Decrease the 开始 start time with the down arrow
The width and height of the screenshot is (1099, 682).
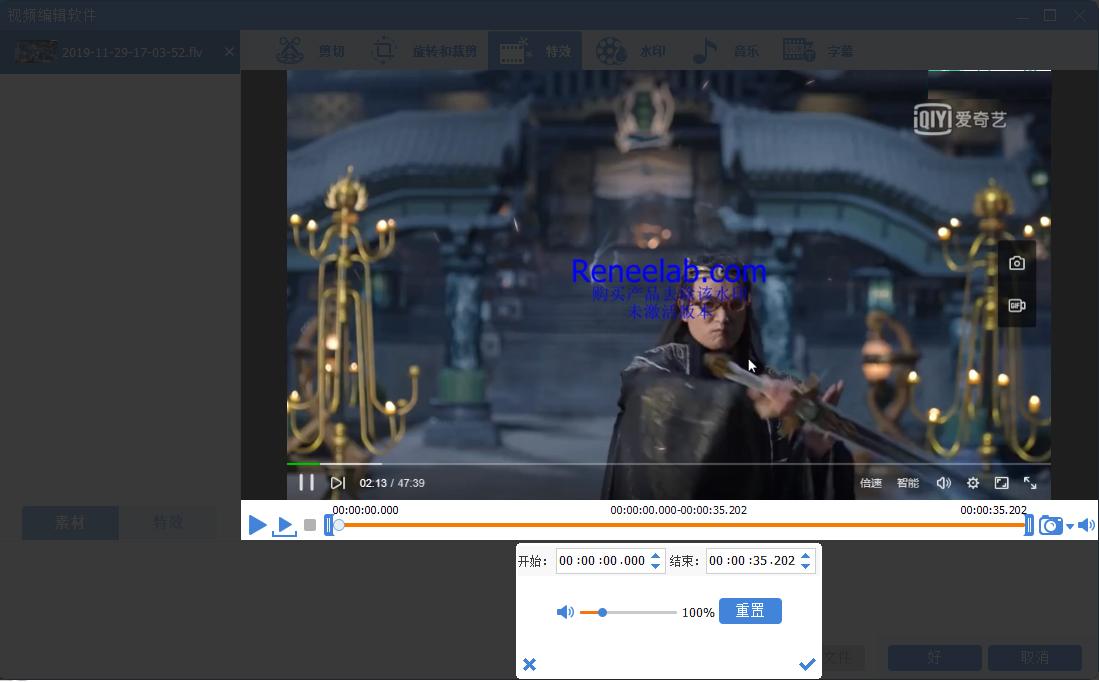(x=655, y=566)
